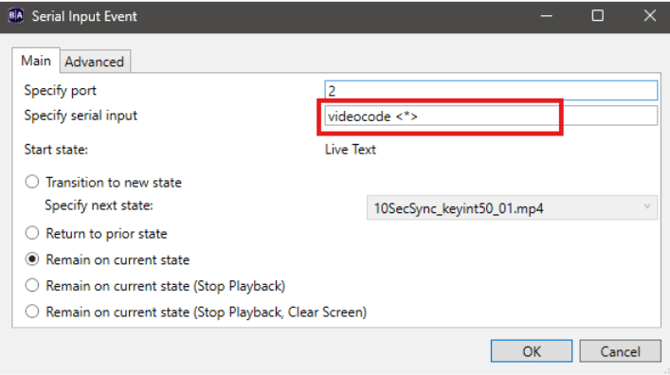Pick Remain on current state (Stop Playback)
The width and height of the screenshot is (670, 375).
point(32,285)
